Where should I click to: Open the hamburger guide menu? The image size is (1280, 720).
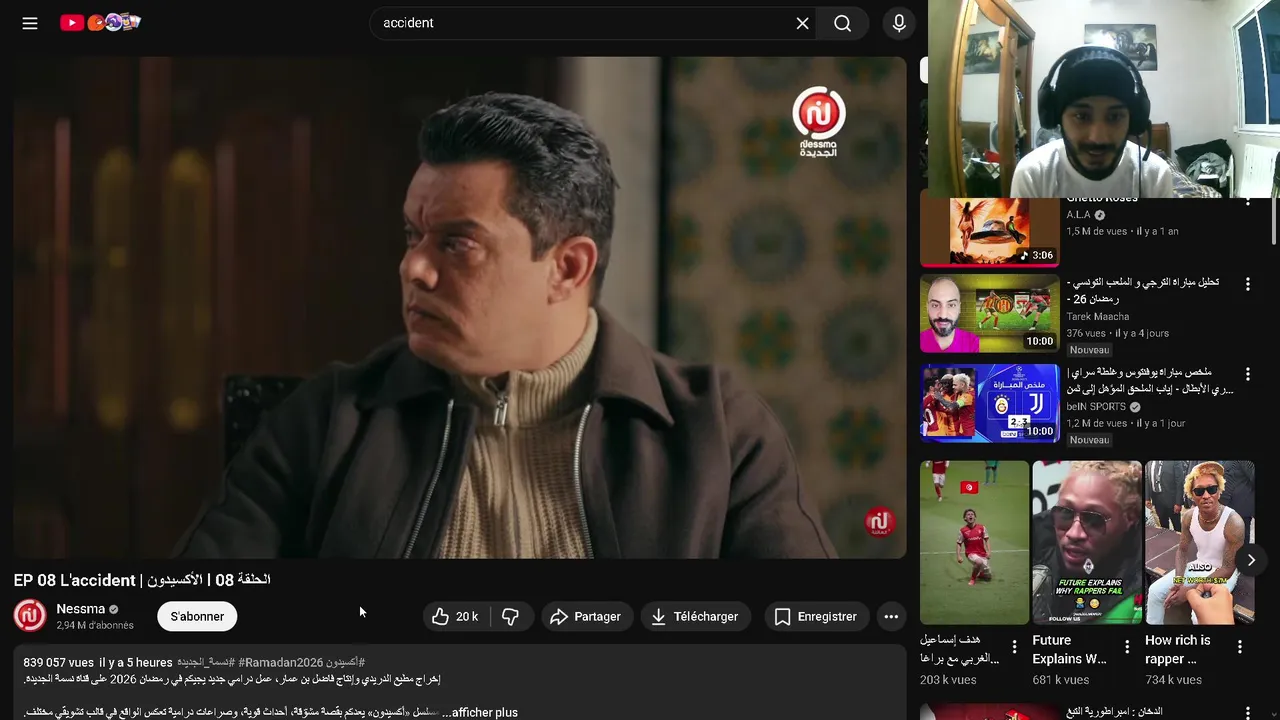[30, 23]
